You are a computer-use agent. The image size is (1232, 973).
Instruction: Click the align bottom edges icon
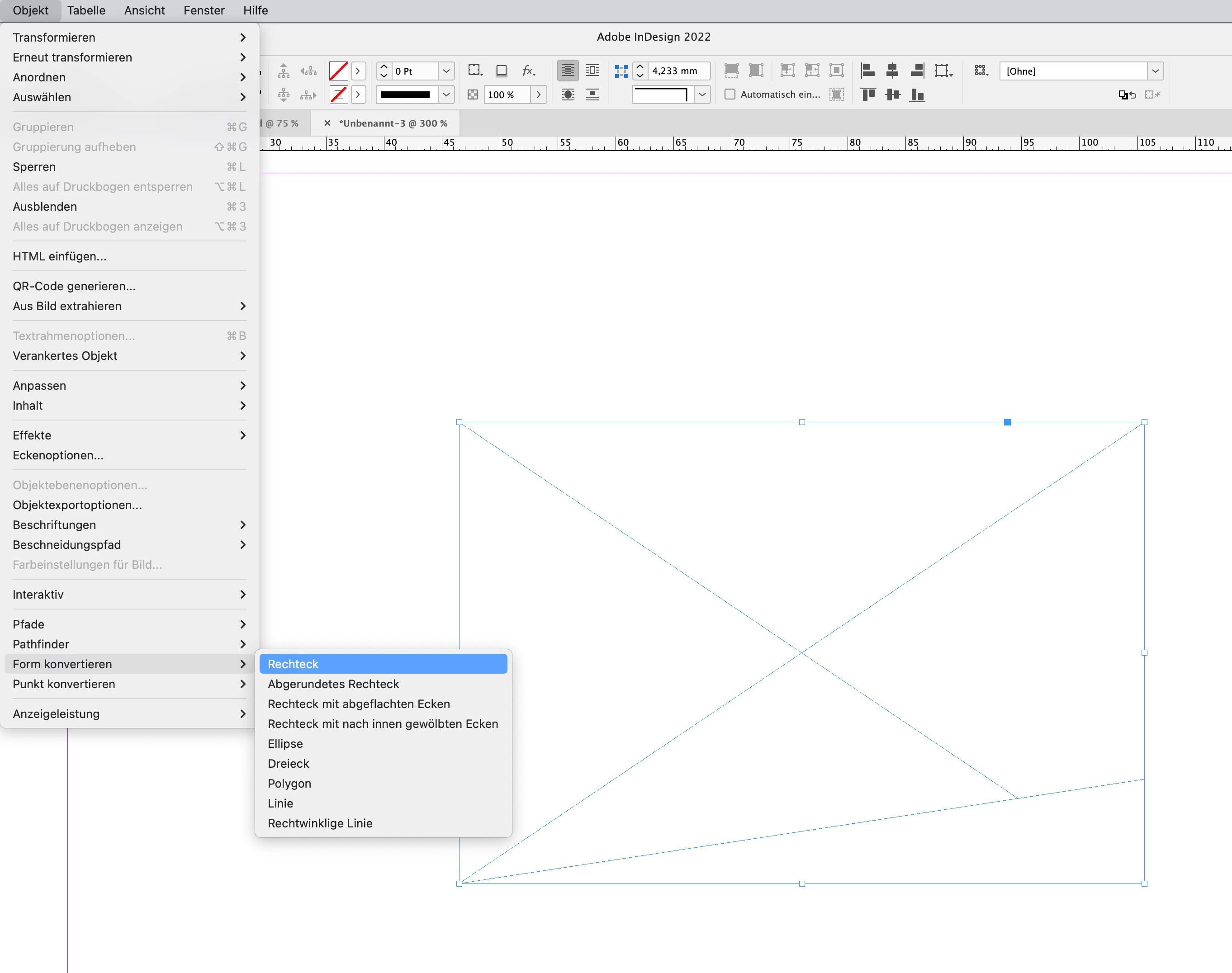coord(917,94)
